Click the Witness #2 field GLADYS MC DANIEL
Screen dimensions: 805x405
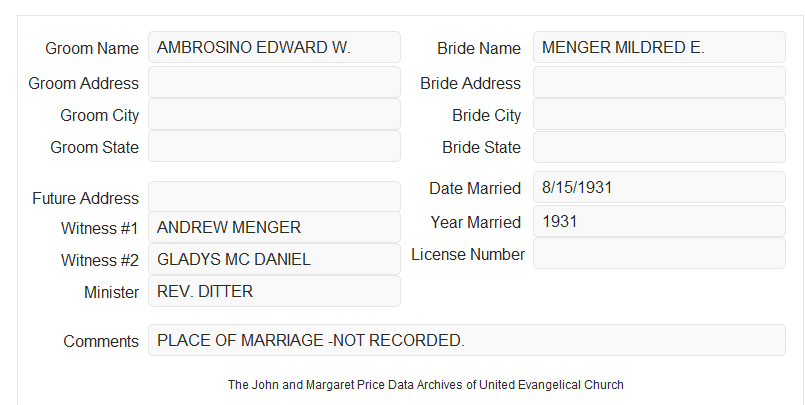point(274,259)
